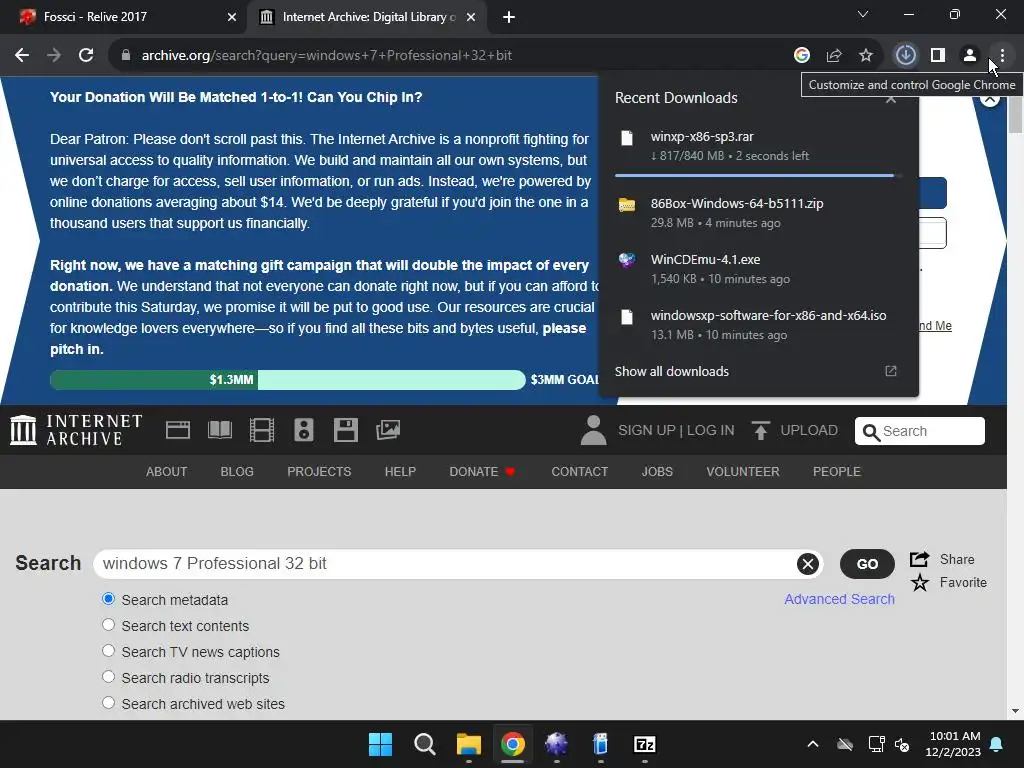
Task: Open the Chrome profile icon
Action: tap(970, 56)
